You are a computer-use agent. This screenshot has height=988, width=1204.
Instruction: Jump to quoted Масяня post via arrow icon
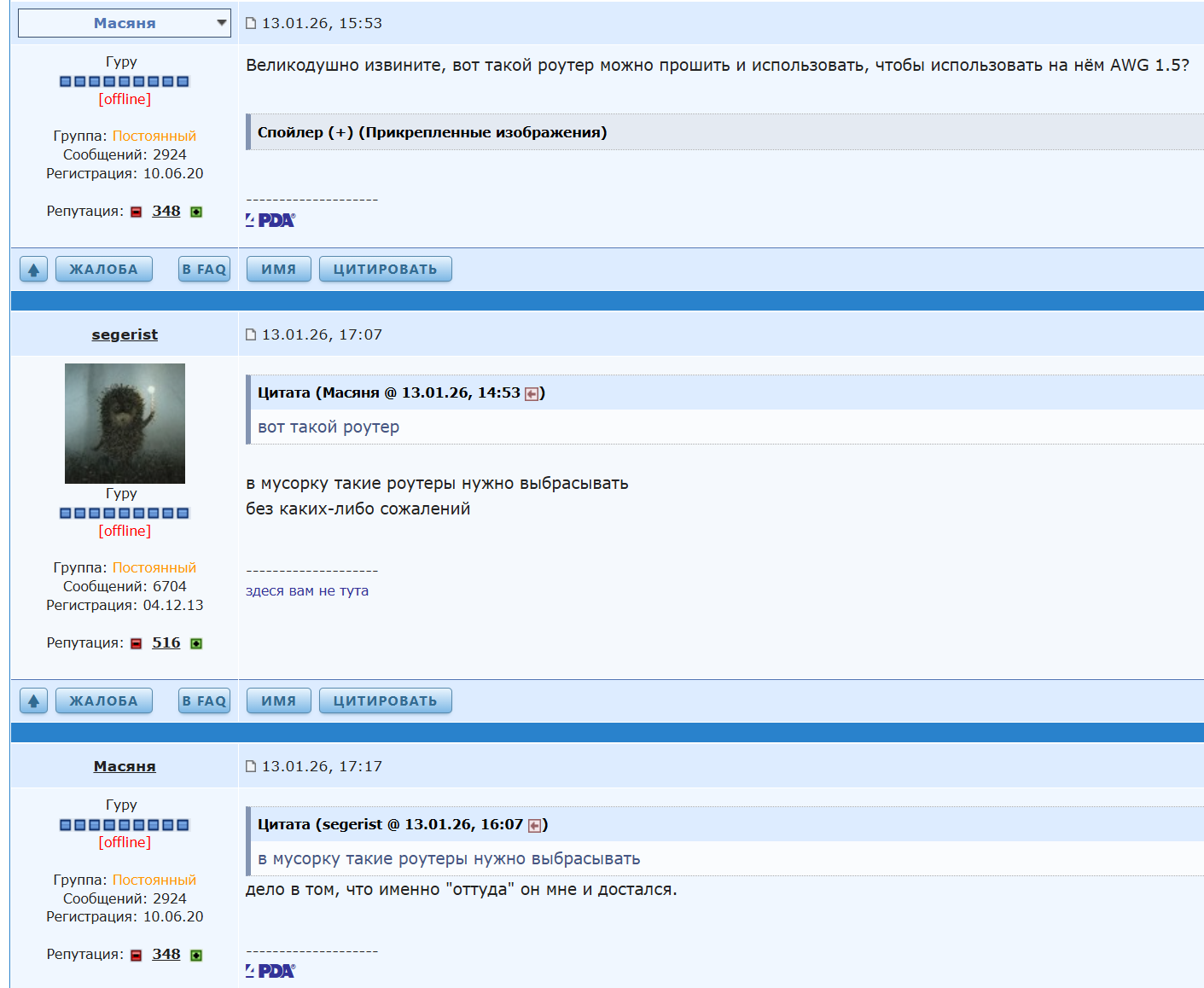point(532,393)
